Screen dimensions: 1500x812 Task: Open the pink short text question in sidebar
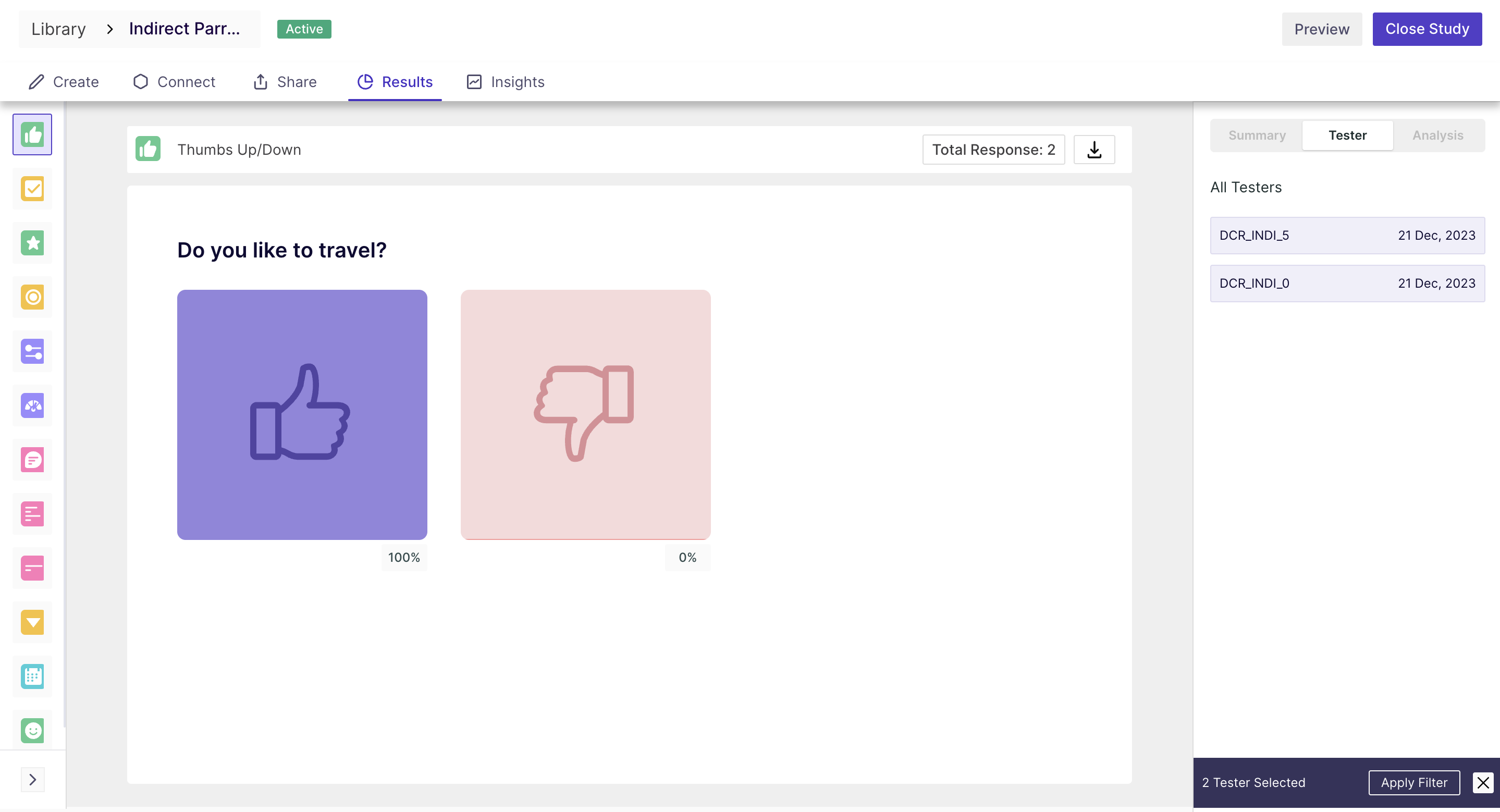[33, 568]
